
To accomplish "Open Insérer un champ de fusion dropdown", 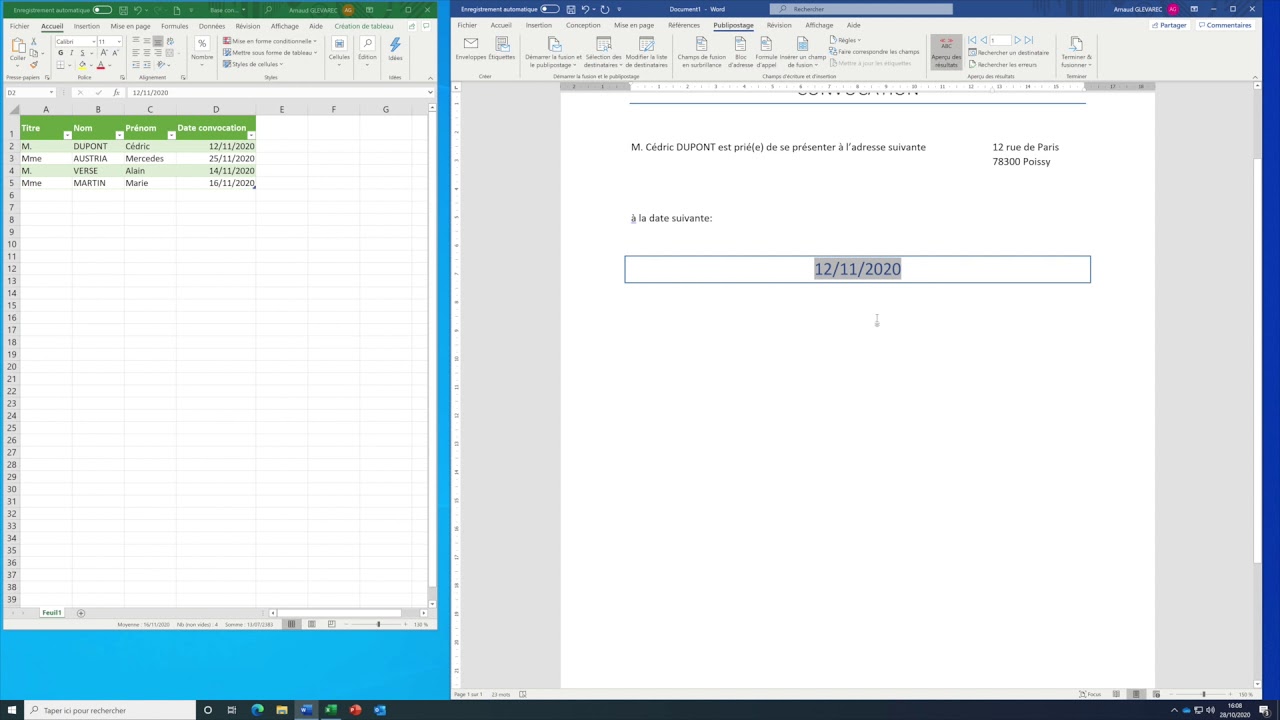I will pos(802,52).
